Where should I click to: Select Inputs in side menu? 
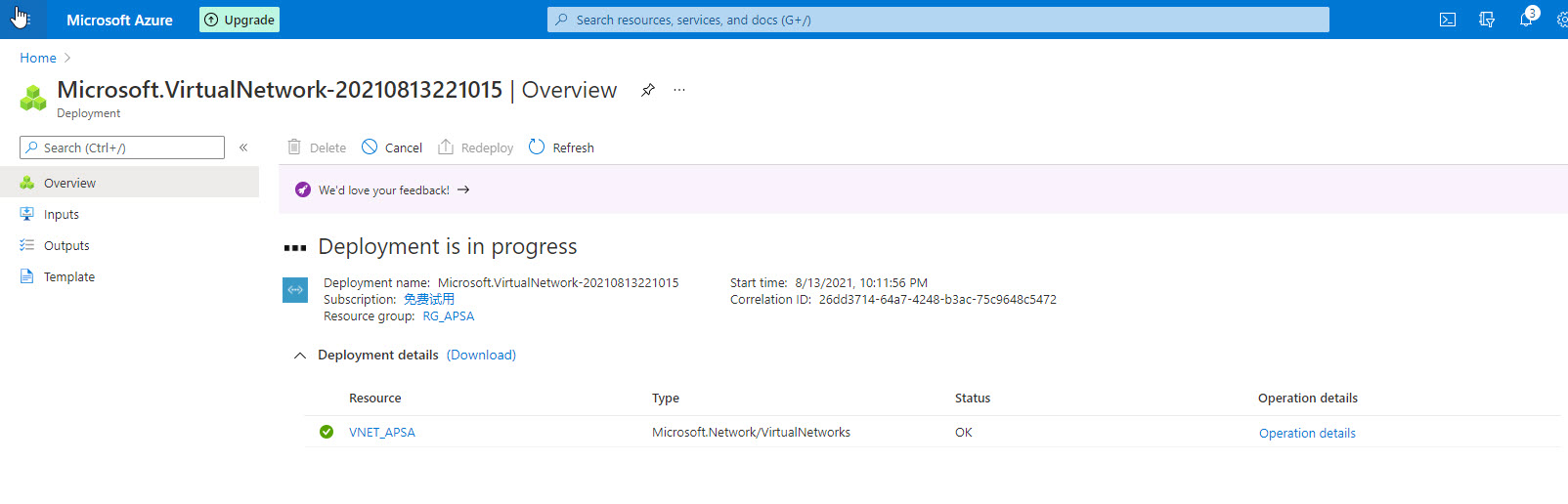[129, 214]
